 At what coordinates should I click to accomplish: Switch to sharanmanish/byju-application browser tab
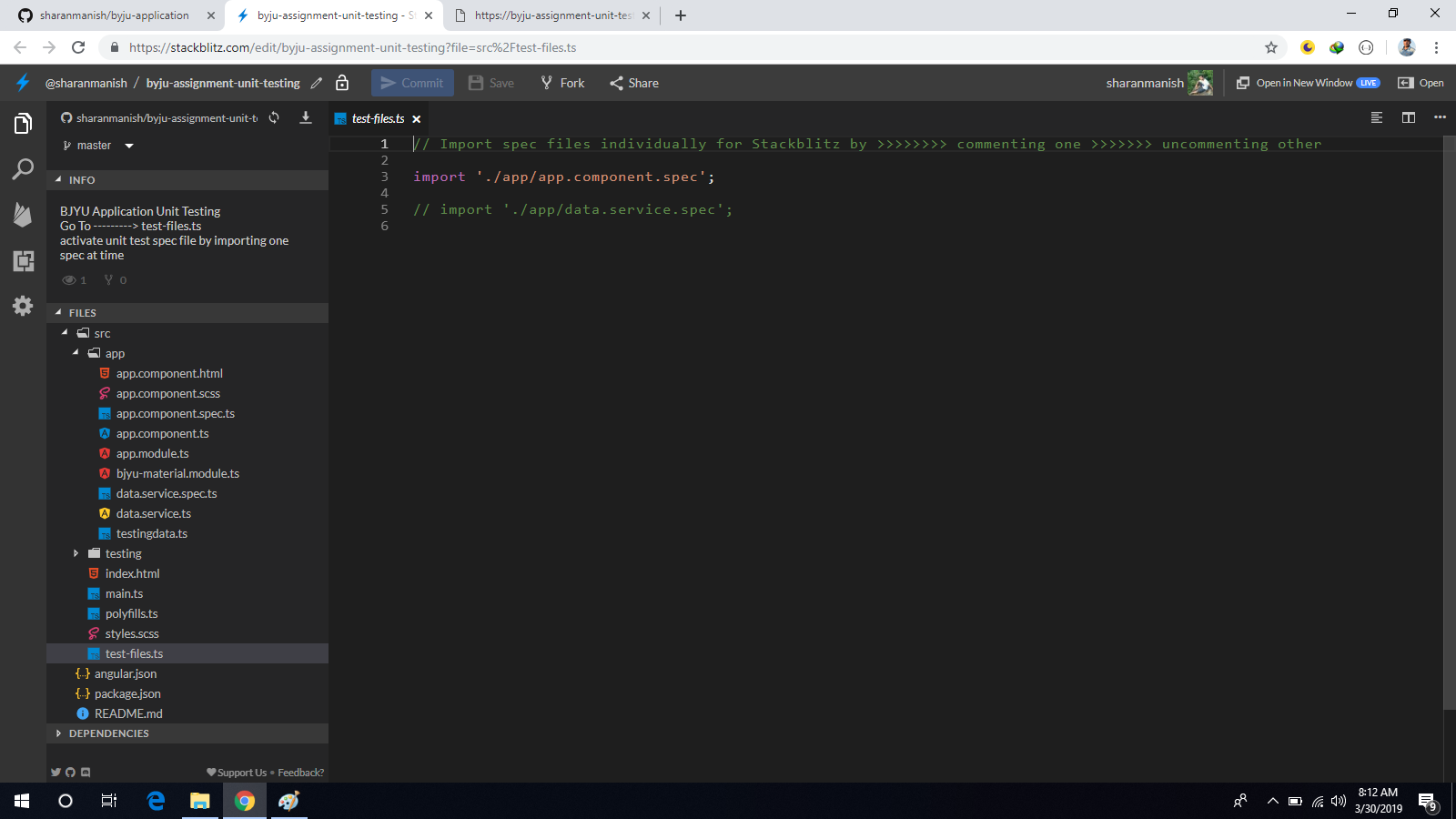point(115,15)
